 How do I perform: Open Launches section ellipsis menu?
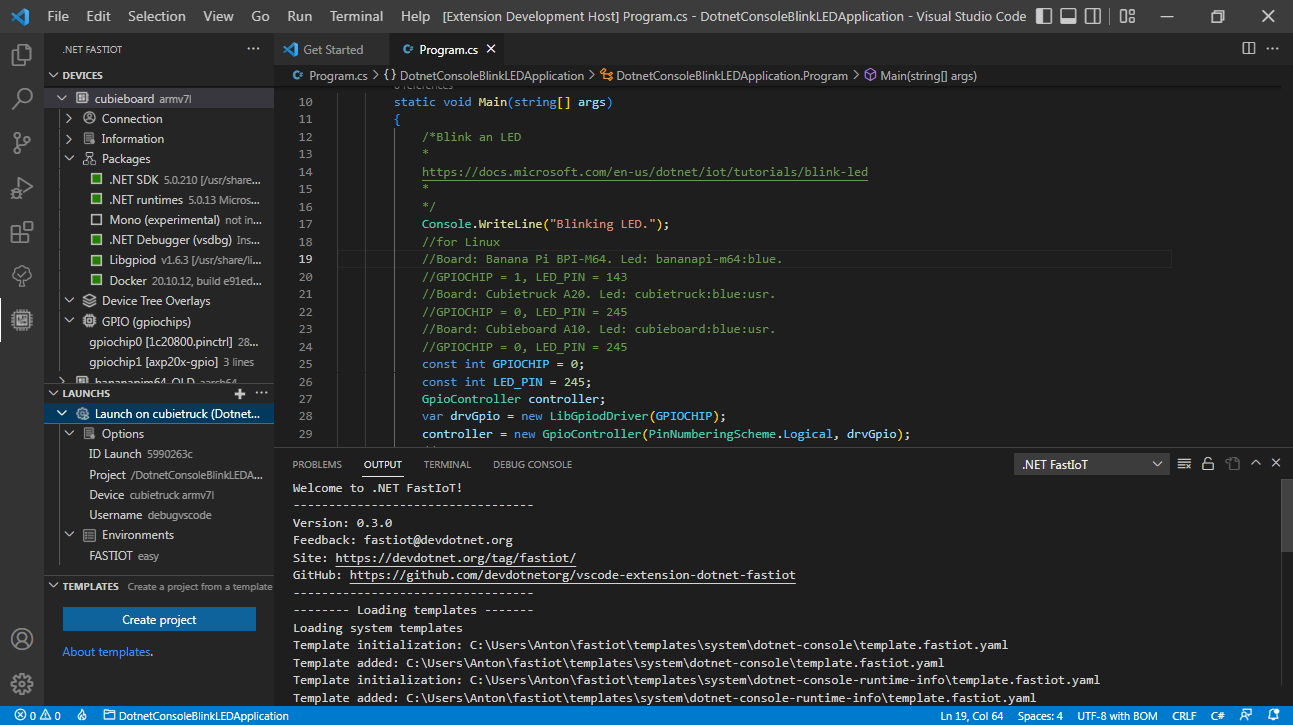(x=261, y=393)
